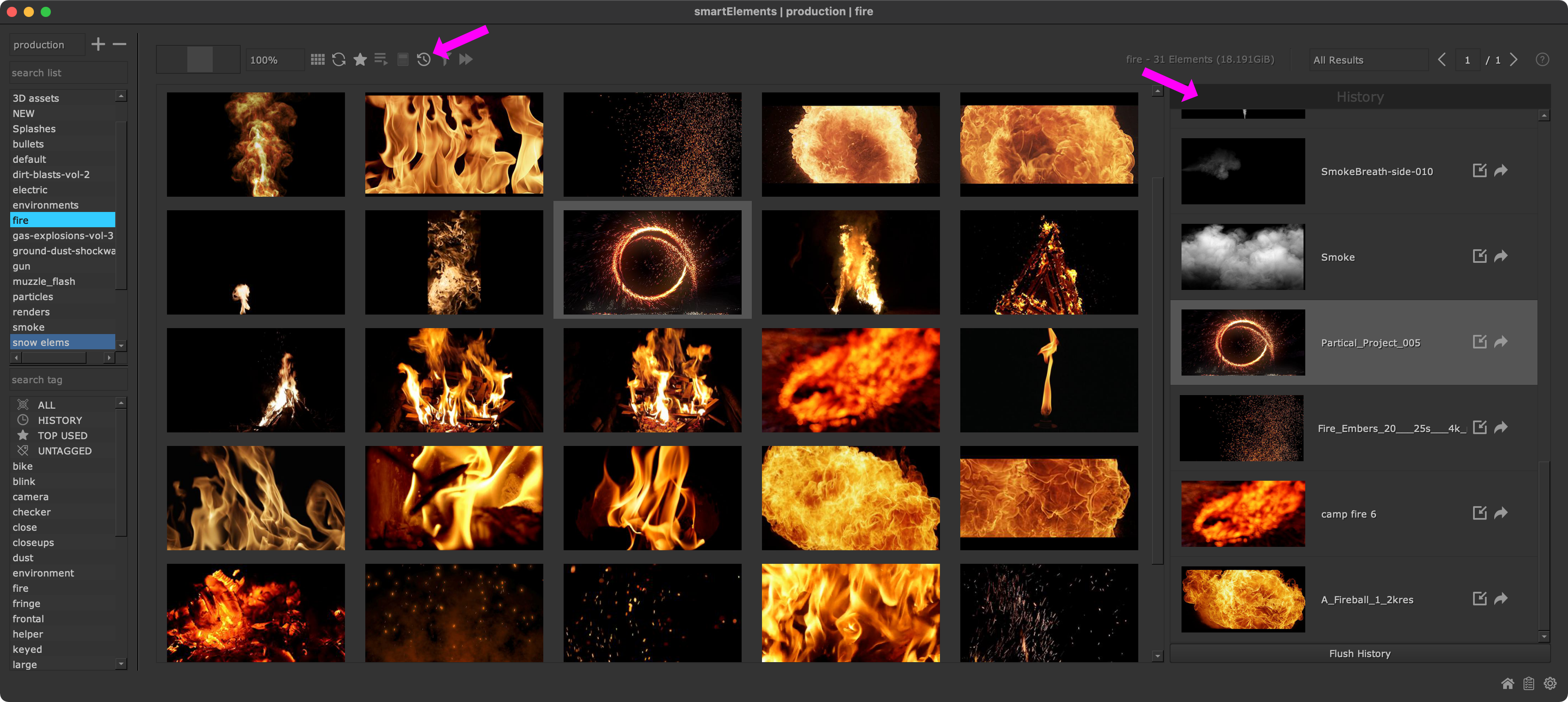Click the minus icon to remove a stack
The height and width of the screenshot is (702, 1568).
click(x=120, y=44)
